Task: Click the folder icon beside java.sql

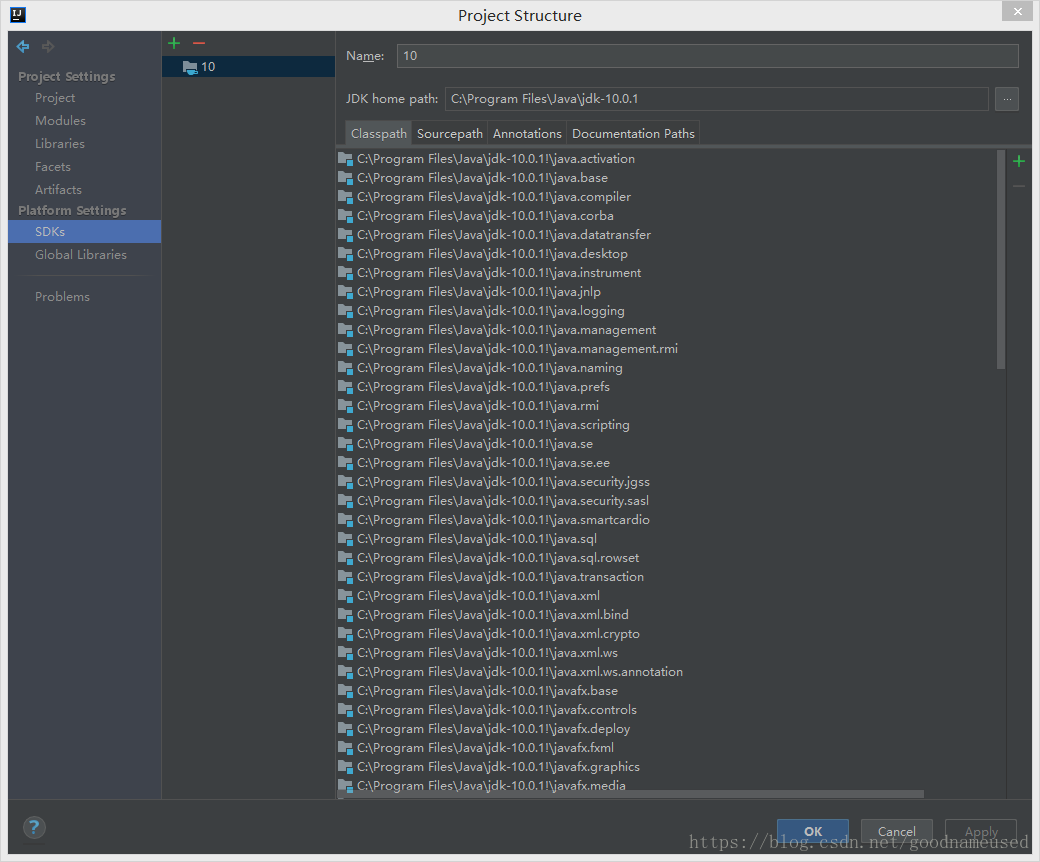Action: click(345, 538)
